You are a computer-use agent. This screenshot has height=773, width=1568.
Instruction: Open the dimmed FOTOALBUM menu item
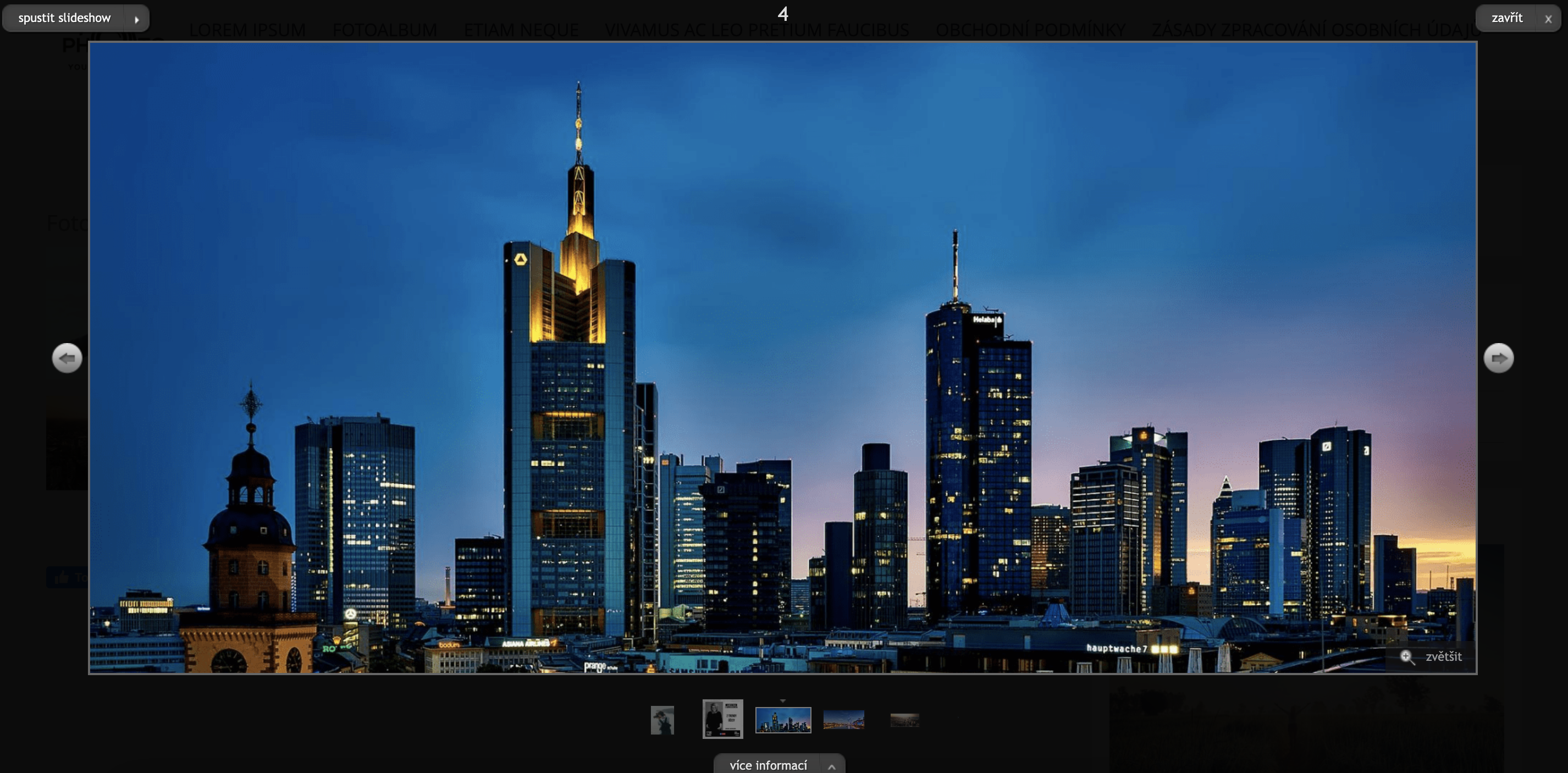click(x=384, y=30)
